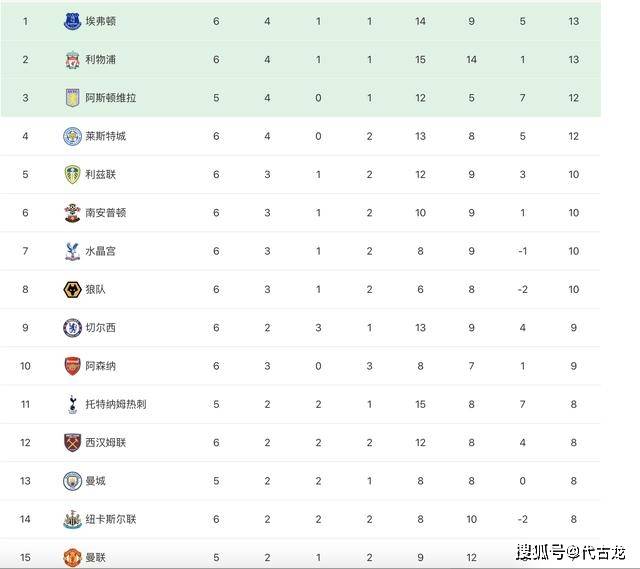Select the rank 10 row number
The height and width of the screenshot is (569, 640).
25,366
